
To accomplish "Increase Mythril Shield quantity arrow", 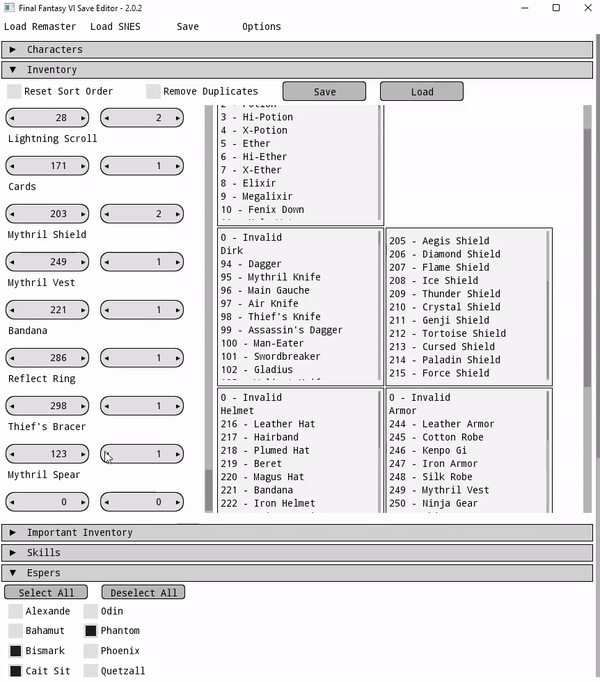I will pyautogui.click(x=178, y=214).
